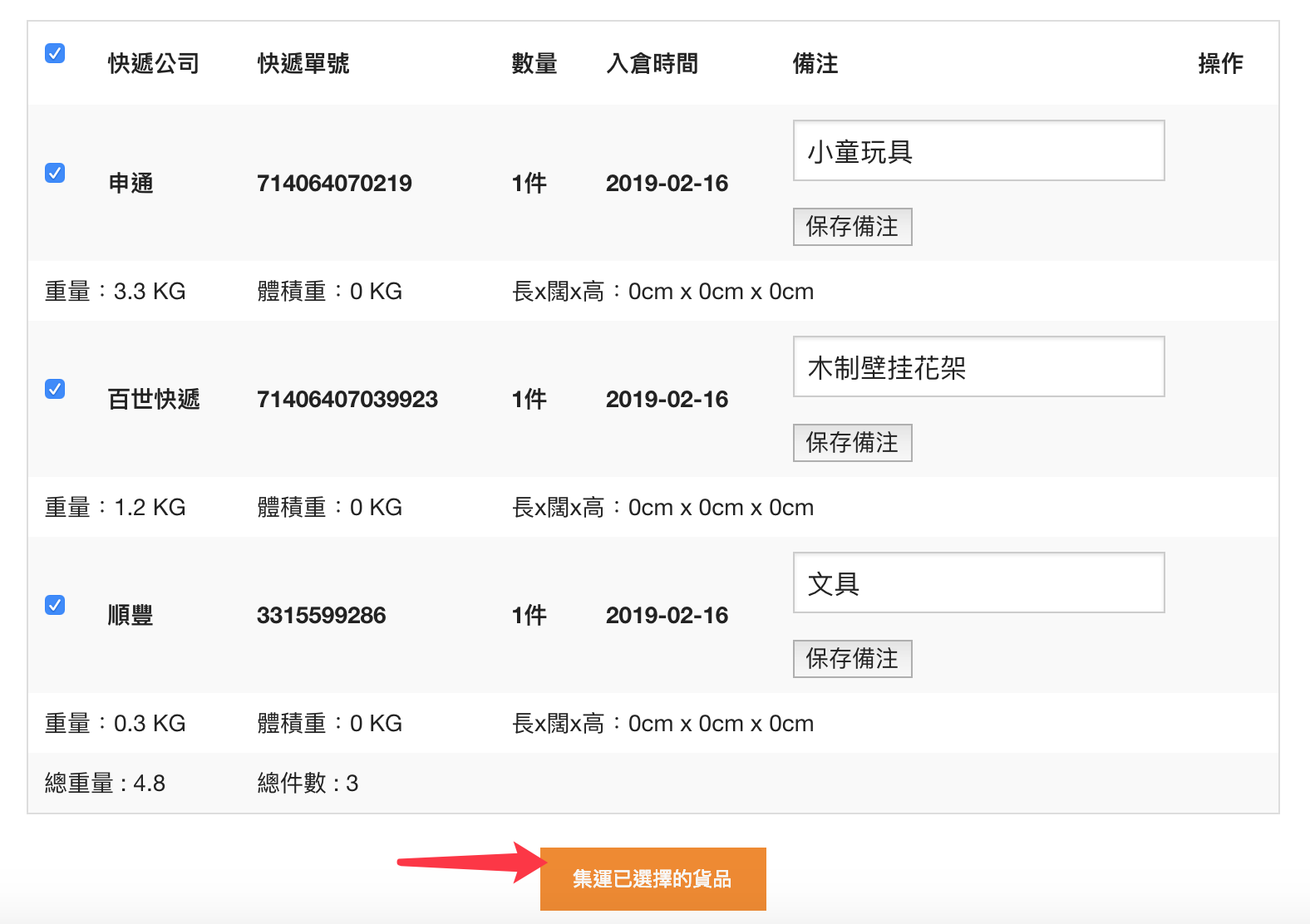Toggle the select-all checkbox in table header
Screen dimensions: 1310x924
pos(55,53)
